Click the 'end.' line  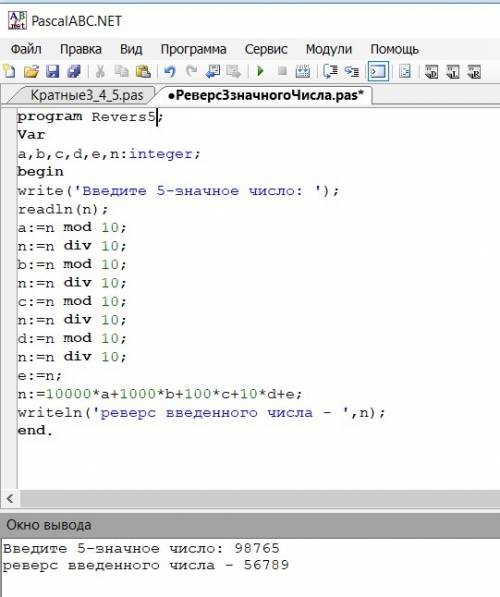(35, 431)
